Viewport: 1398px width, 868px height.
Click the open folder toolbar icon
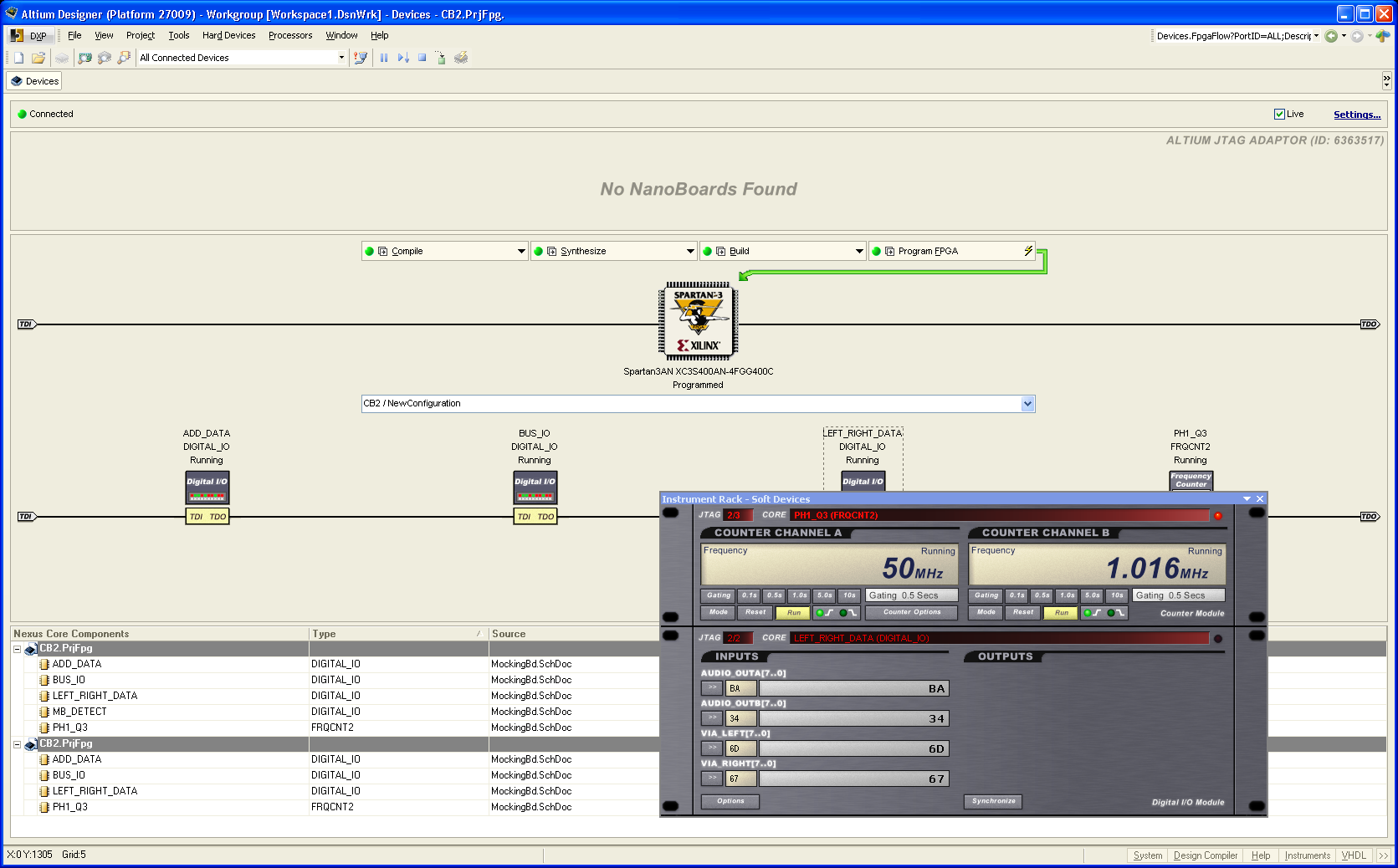pyautogui.click(x=38, y=58)
